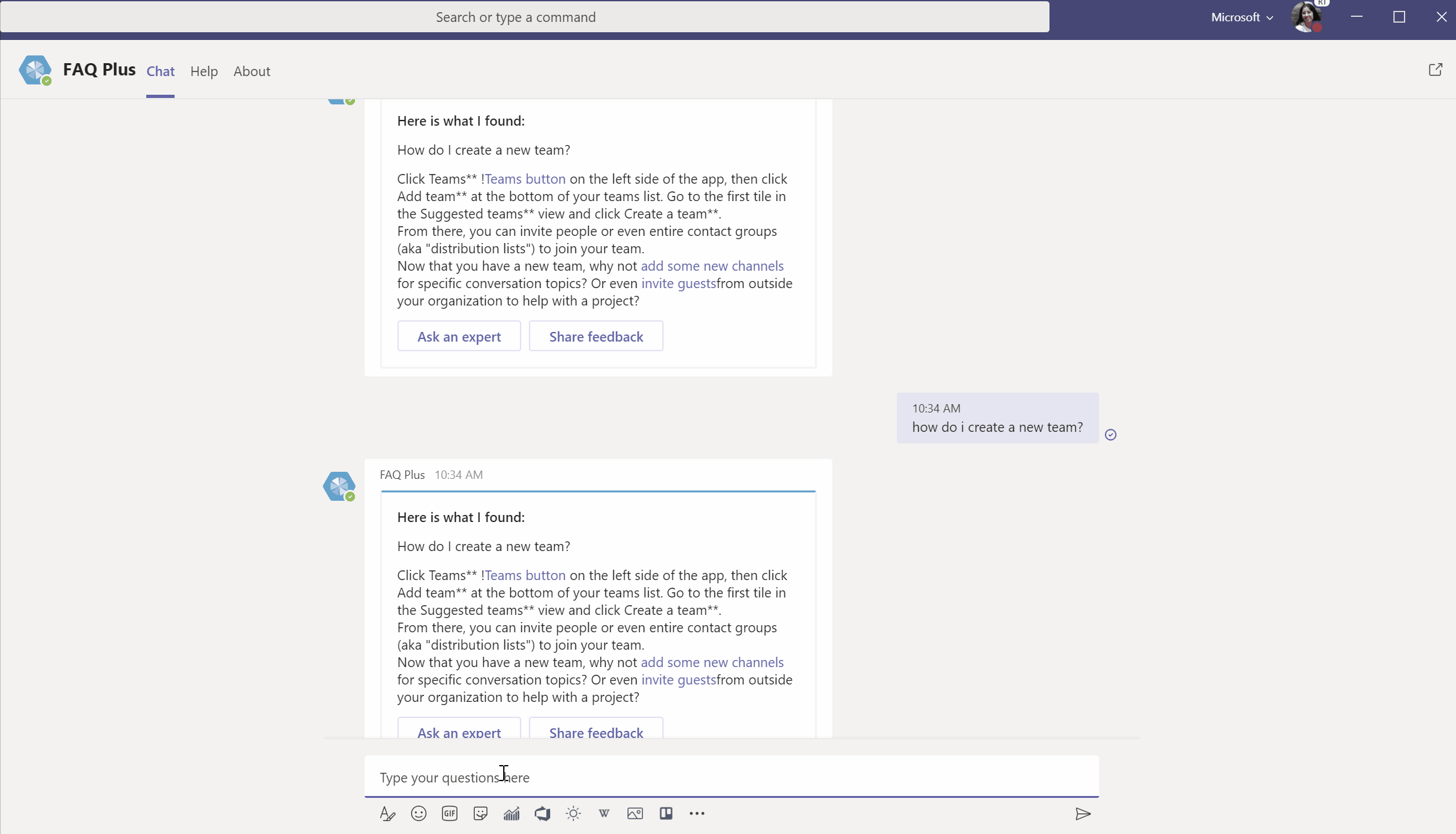Click the emoji picker icon
This screenshot has height=834, width=1456.
coord(418,813)
